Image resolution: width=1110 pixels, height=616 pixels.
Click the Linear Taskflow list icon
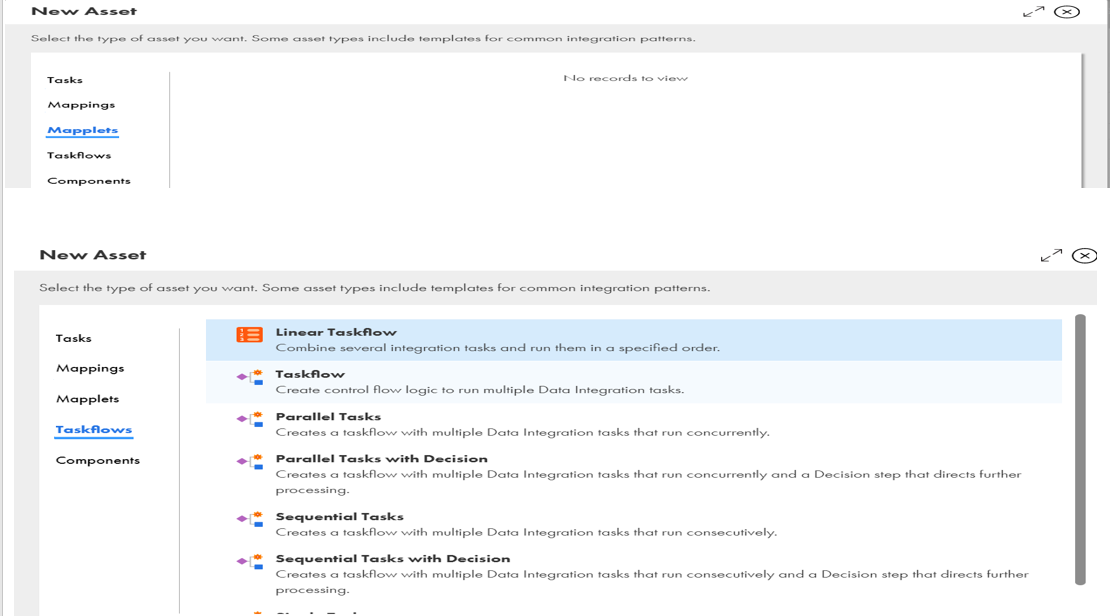pyautogui.click(x=249, y=334)
